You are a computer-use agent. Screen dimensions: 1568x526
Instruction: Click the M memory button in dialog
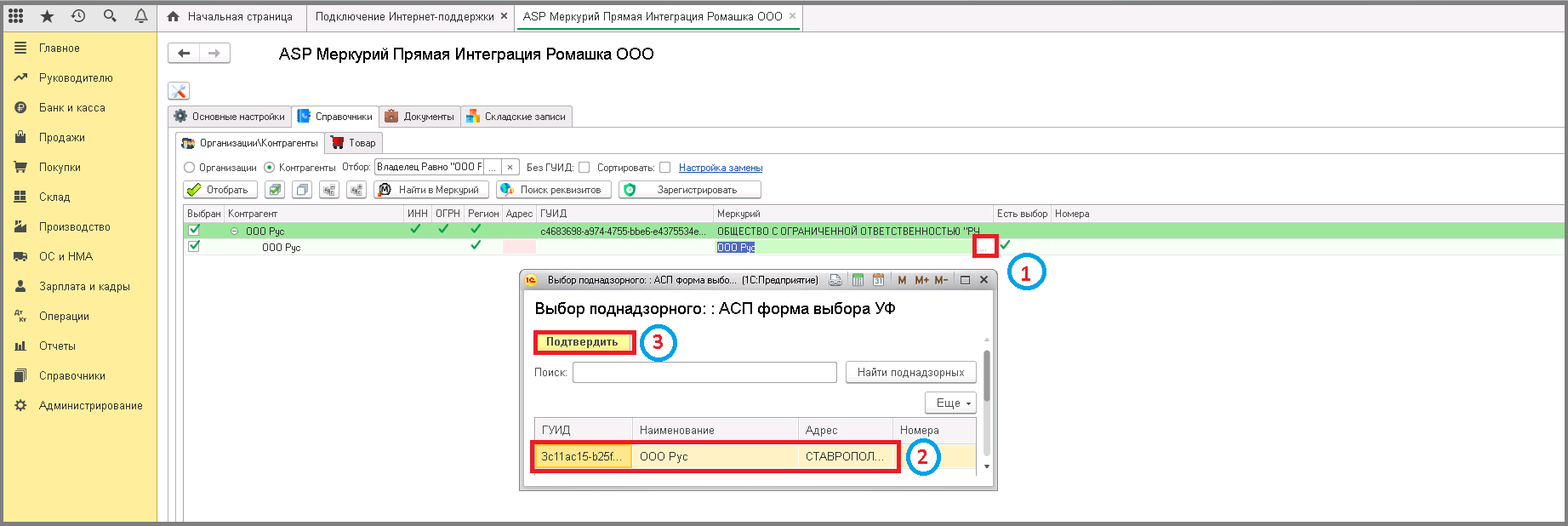[902, 280]
